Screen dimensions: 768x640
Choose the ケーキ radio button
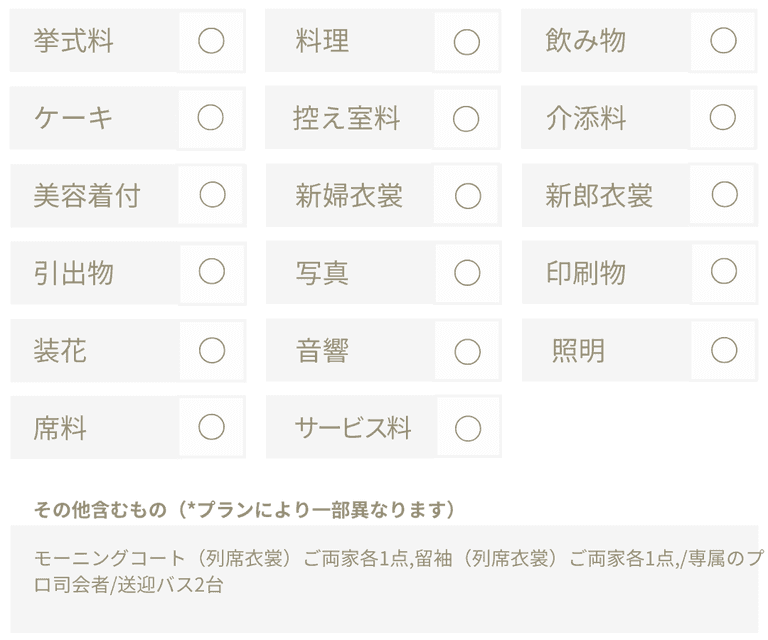211,118
